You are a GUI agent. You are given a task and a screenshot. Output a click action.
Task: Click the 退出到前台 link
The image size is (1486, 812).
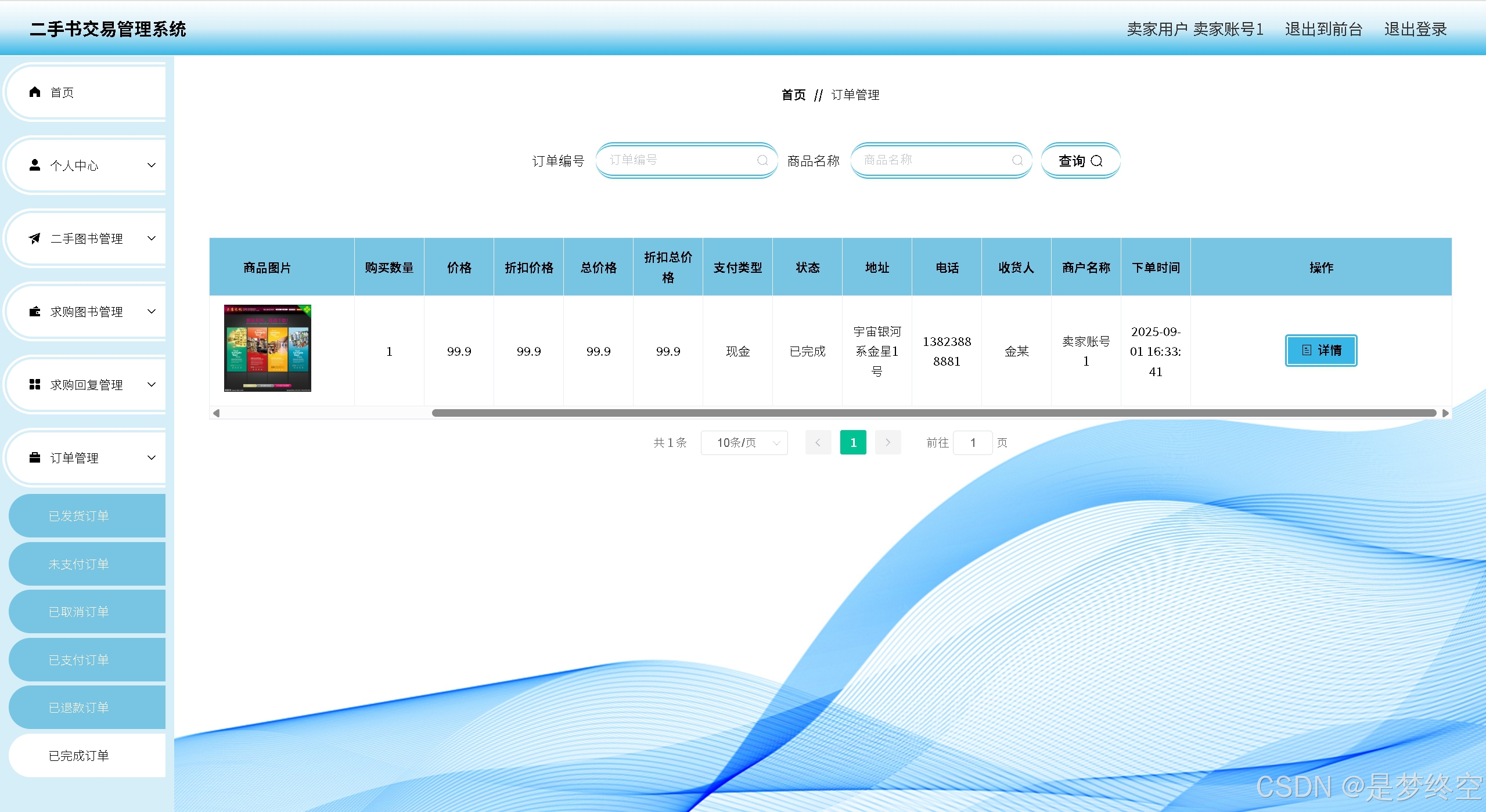1323,29
